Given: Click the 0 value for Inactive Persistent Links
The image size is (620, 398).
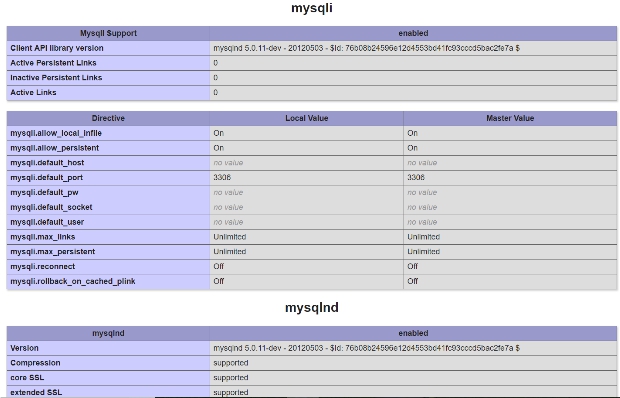Looking at the screenshot, I should pos(215,78).
